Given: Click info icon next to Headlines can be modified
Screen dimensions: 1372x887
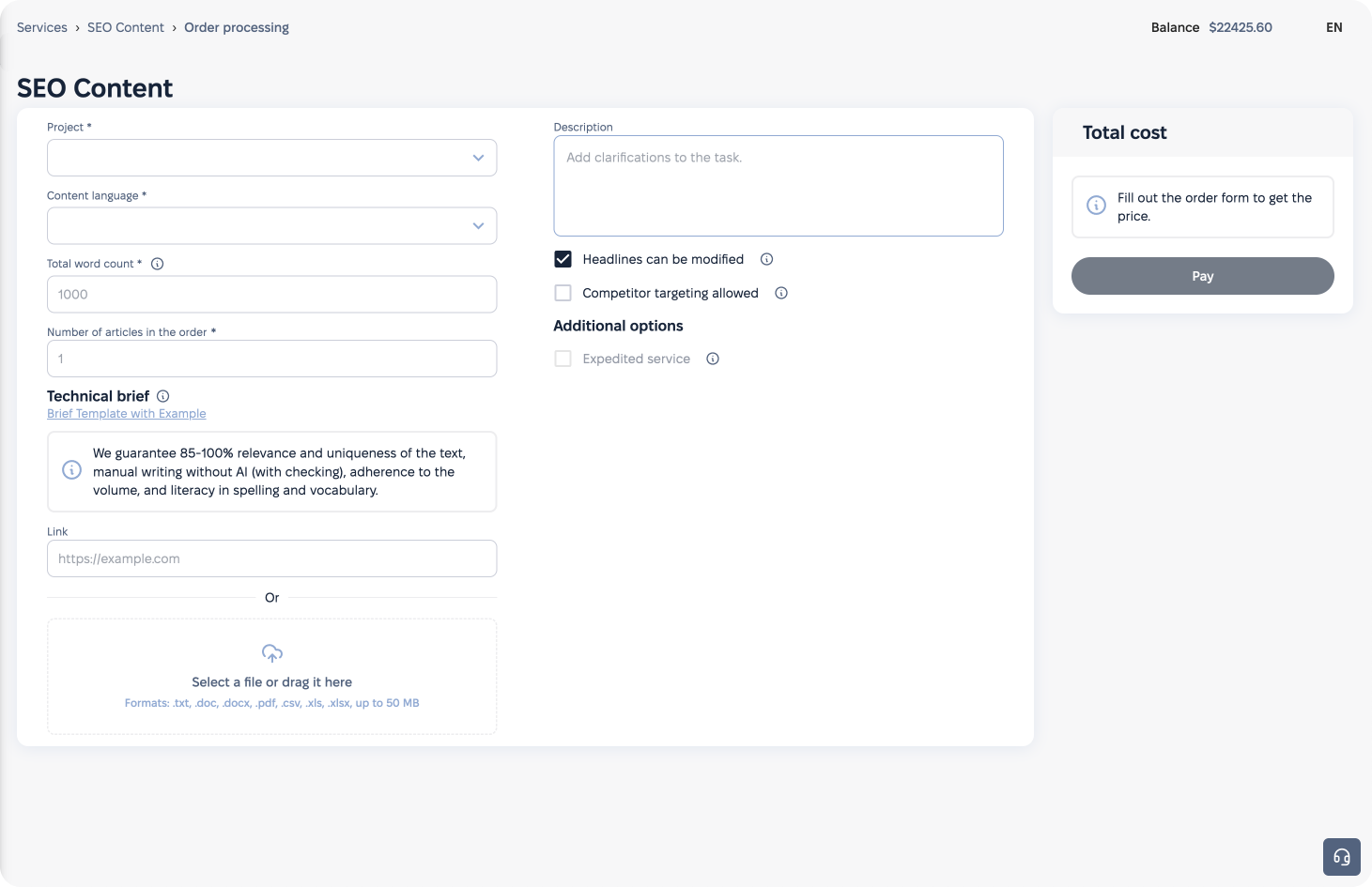Looking at the screenshot, I should click(766, 259).
